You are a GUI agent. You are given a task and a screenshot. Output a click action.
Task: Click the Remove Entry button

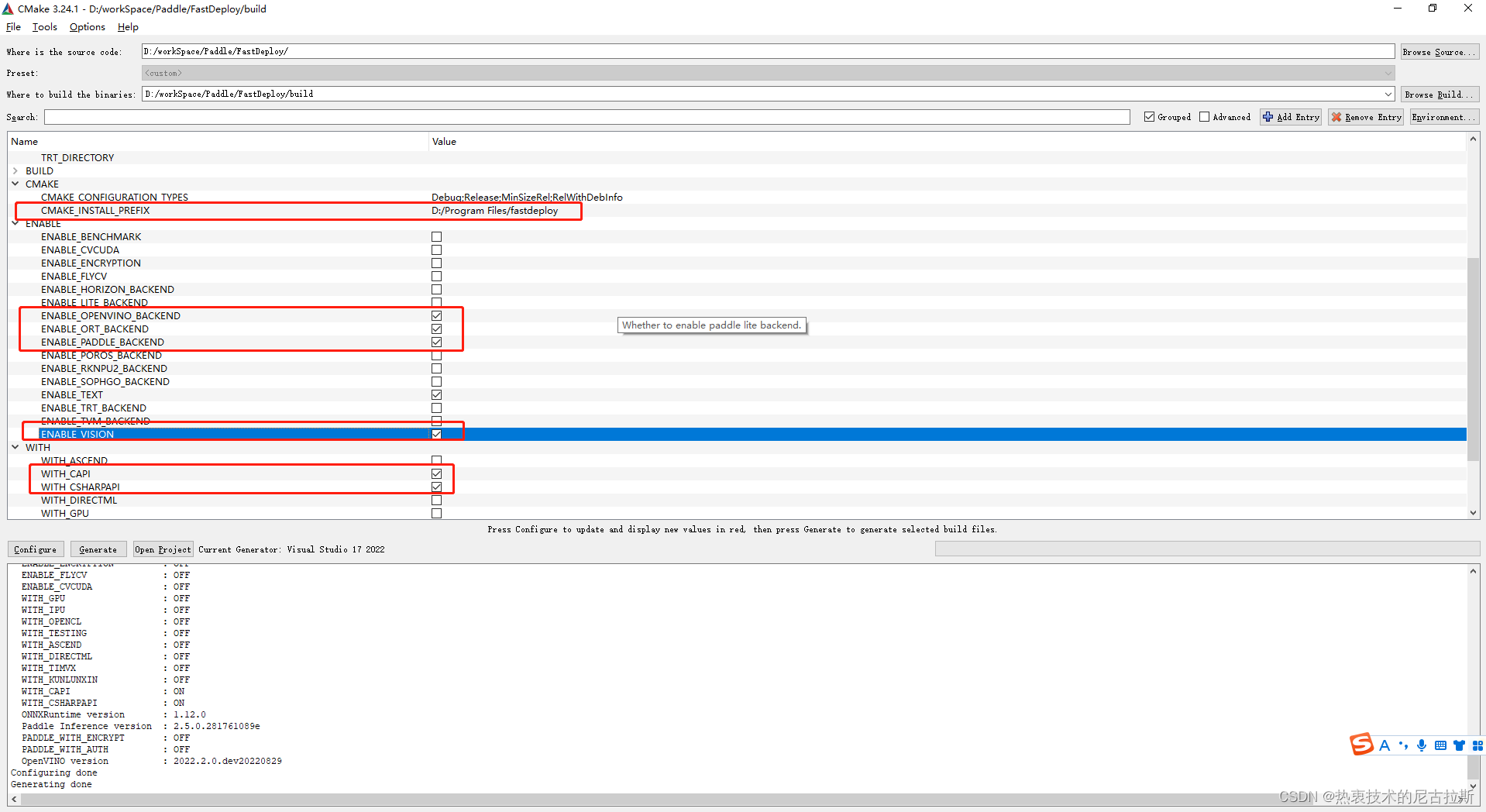click(1366, 117)
